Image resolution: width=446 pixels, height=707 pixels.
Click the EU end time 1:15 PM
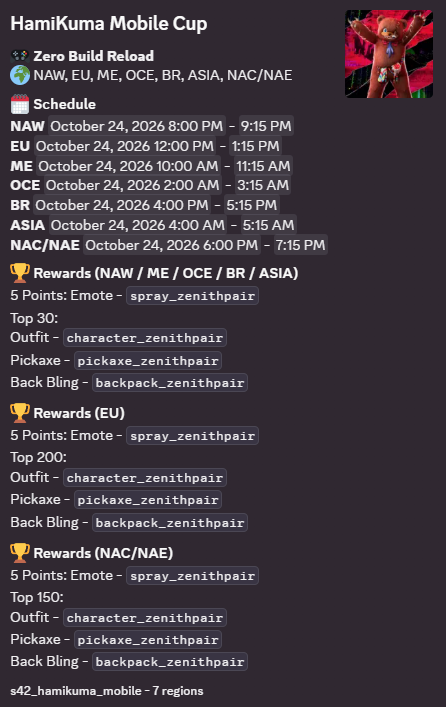(x=255, y=146)
